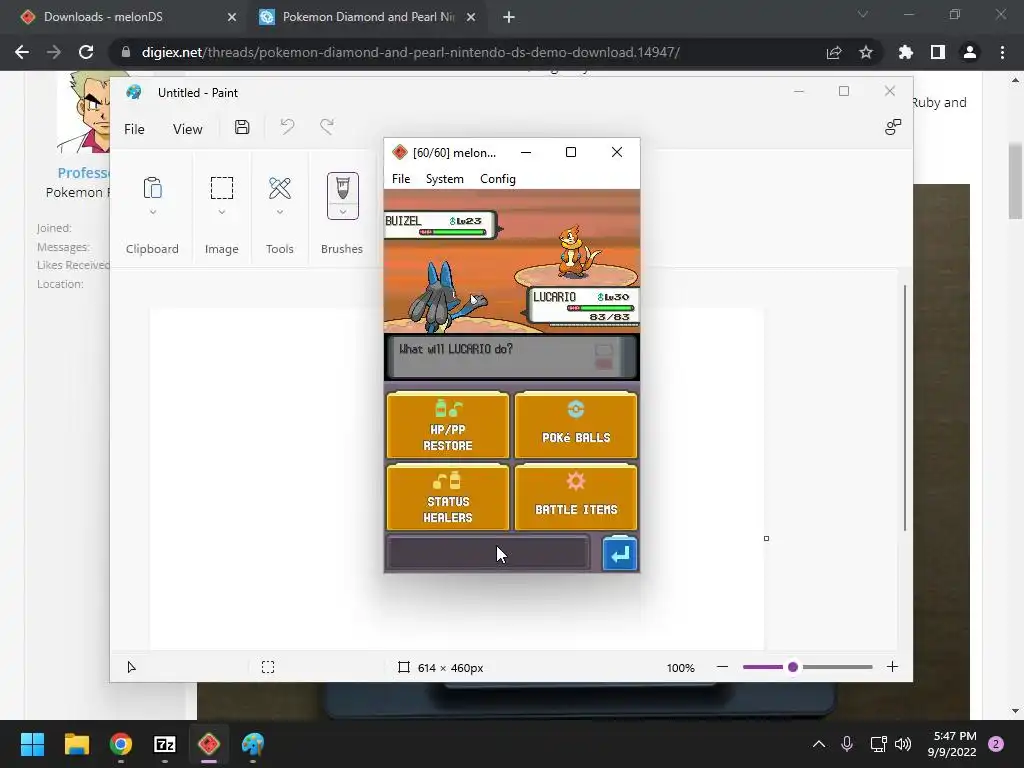This screenshot has height=768, width=1024.
Task: Click the selection size icon in status bar
Action: tap(268, 667)
